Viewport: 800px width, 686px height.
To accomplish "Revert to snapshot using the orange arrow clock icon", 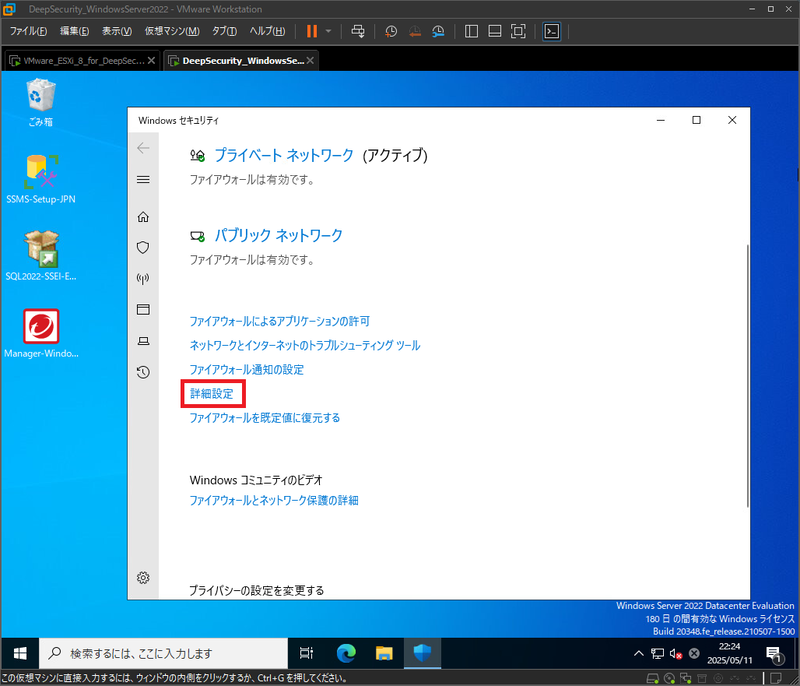I will click(415, 32).
